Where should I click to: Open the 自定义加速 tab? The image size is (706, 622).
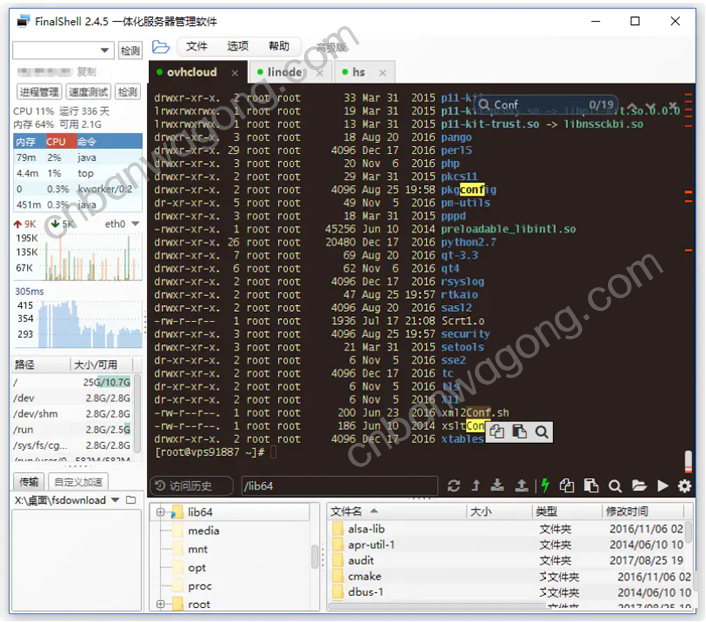click(x=78, y=481)
